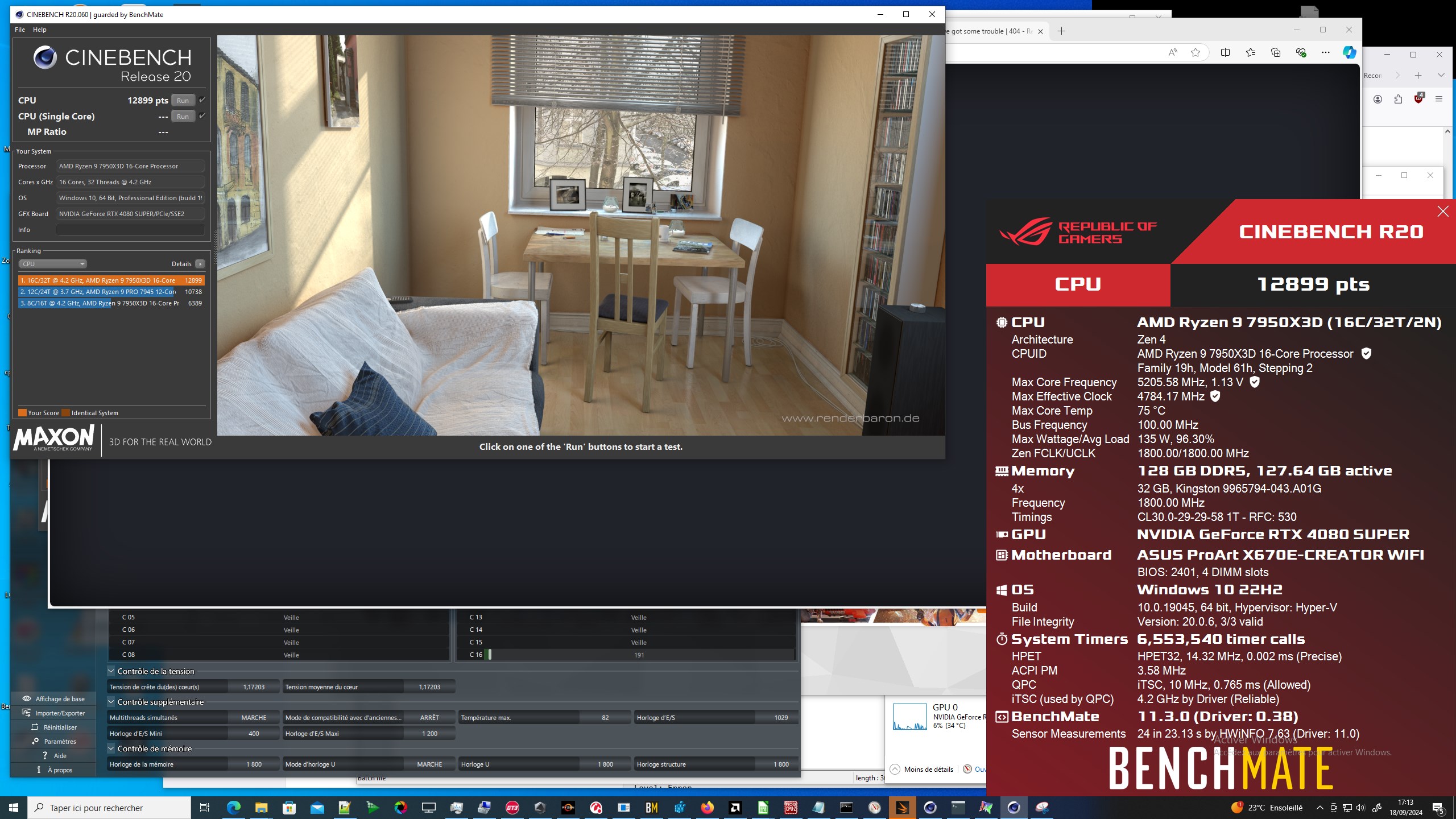The width and height of the screenshot is (1456, 819).
Task: Click Réinitialiser in the sidebar
Action: coord(53,727)
